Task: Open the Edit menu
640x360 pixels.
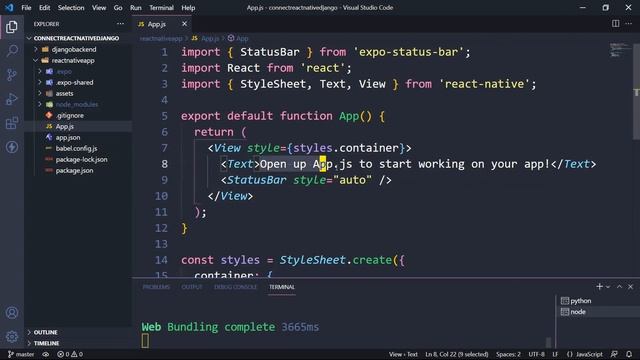Action: (x=44, y=8)
